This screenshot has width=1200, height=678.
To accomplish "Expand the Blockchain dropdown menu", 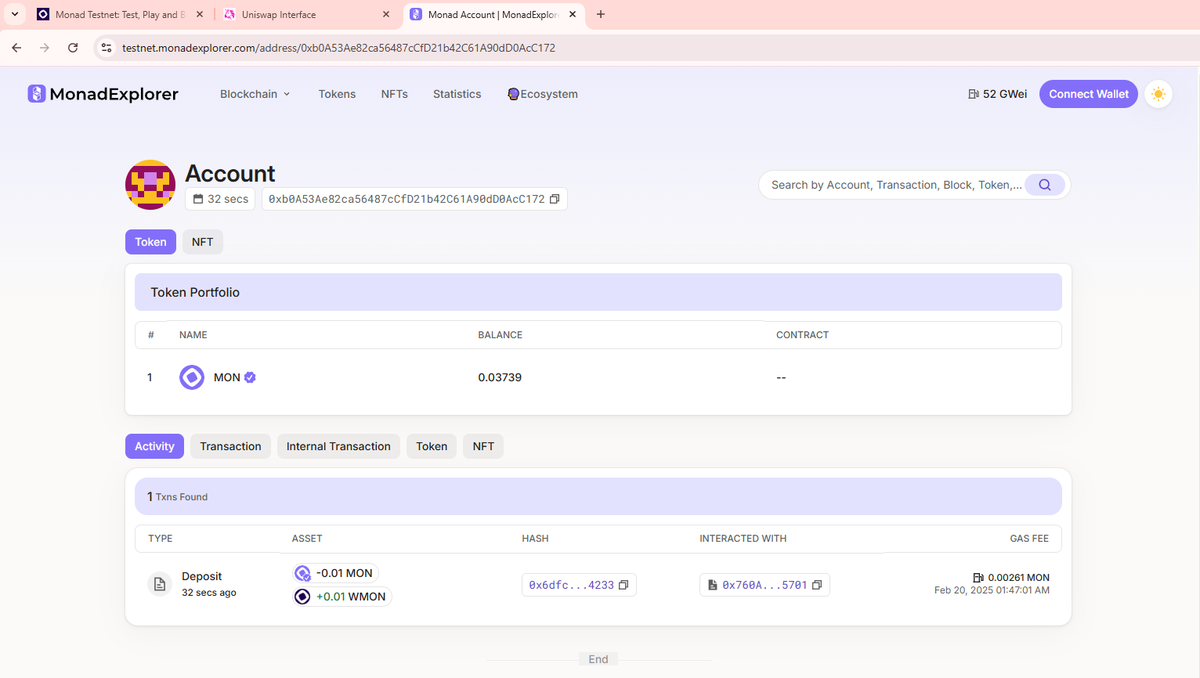I will pos(255,94).
